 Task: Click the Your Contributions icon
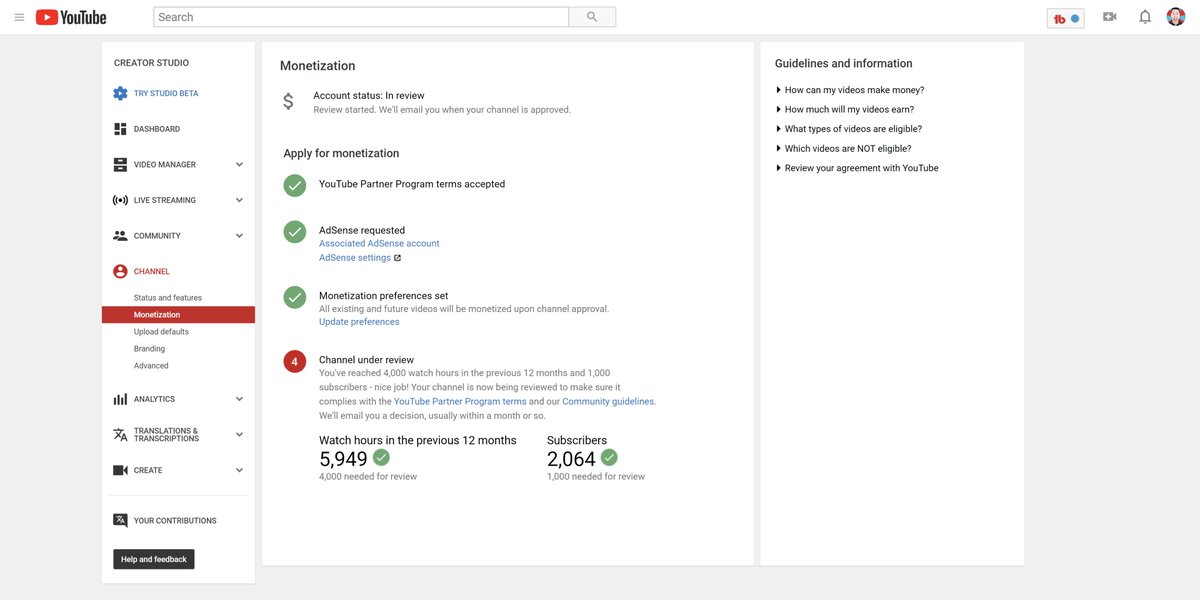click(120, 520)
